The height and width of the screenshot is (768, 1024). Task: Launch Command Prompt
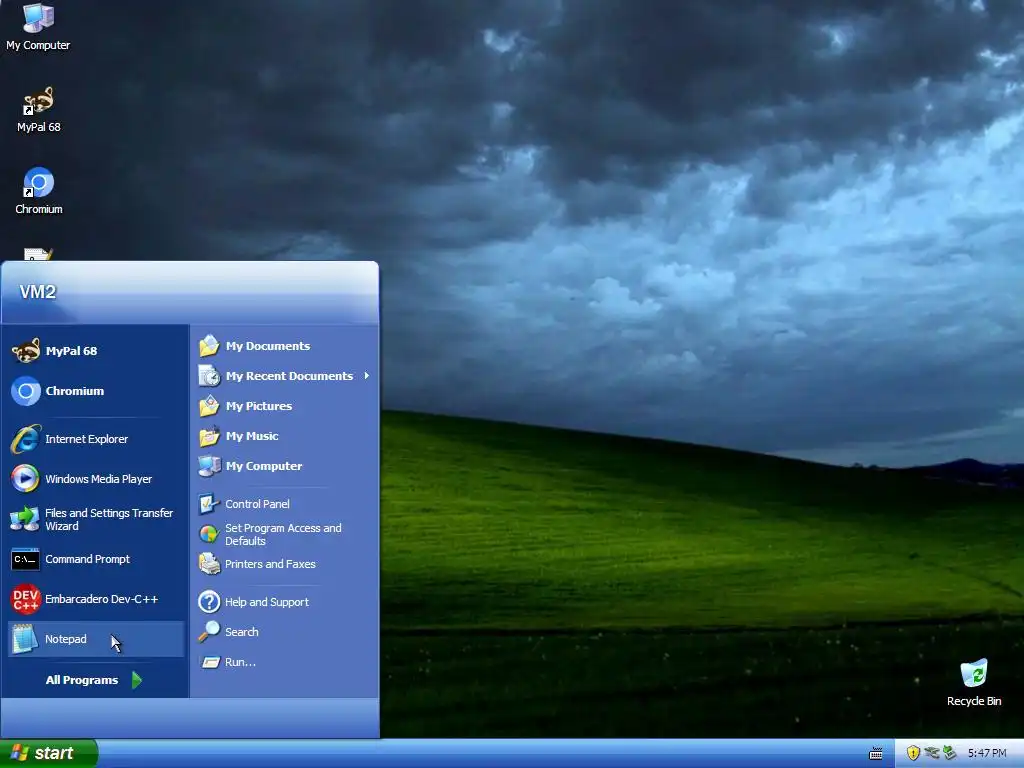[x=95, y=559]
